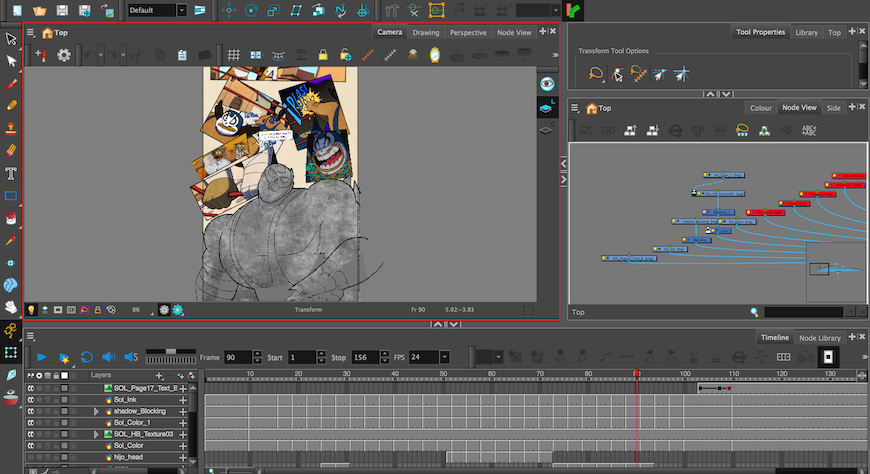Toggle the light table bulb icon

[x=31, y=310]
